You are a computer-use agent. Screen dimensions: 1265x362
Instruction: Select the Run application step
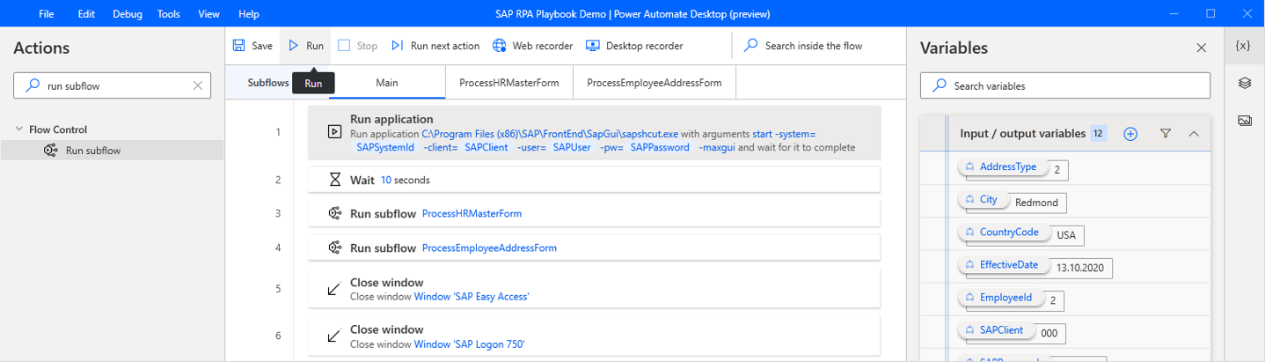click(x=594, y=133)
